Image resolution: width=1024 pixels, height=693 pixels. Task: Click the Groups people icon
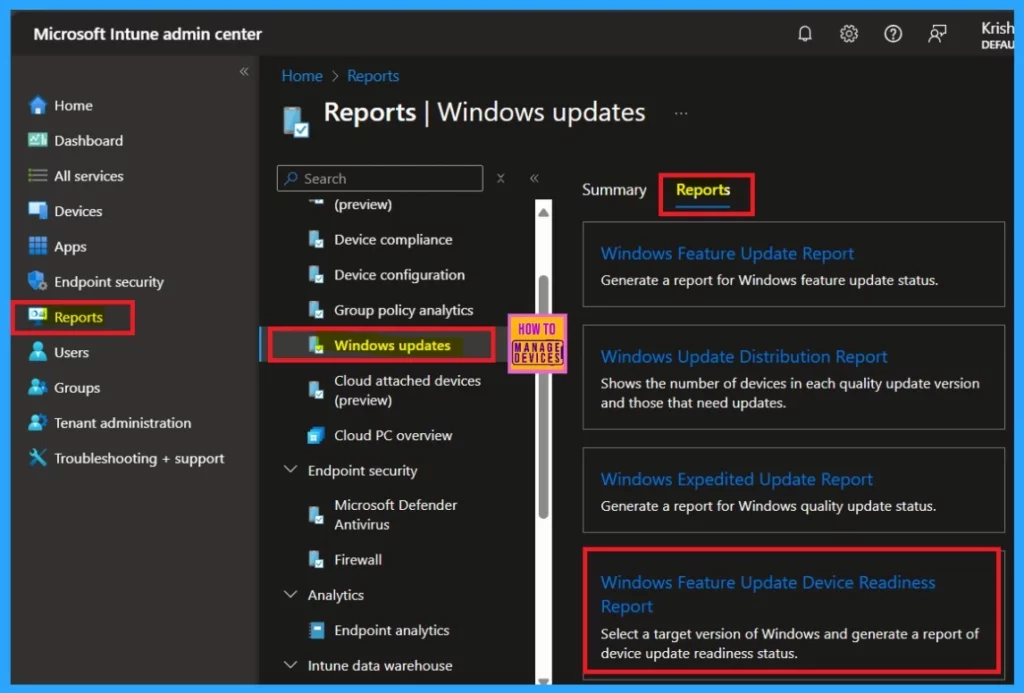pyautogui.click(x=38, y=387)
